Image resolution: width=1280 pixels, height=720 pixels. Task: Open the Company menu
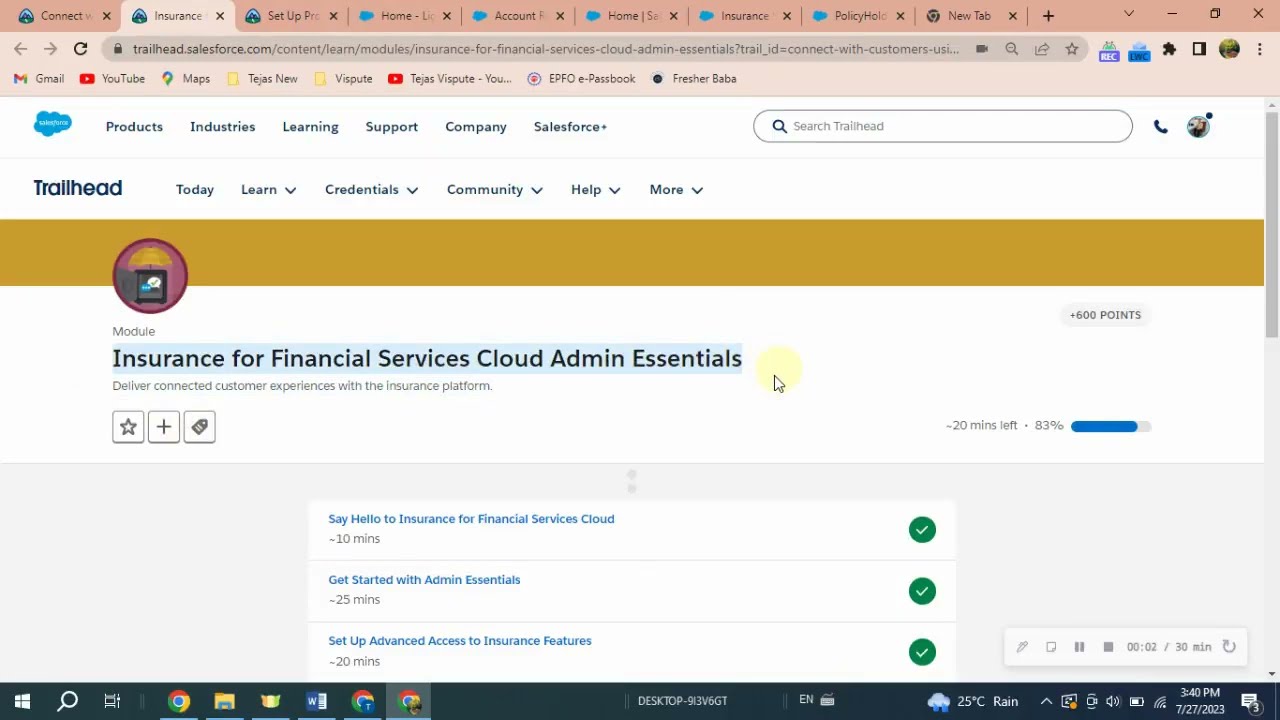coord(476,127)
